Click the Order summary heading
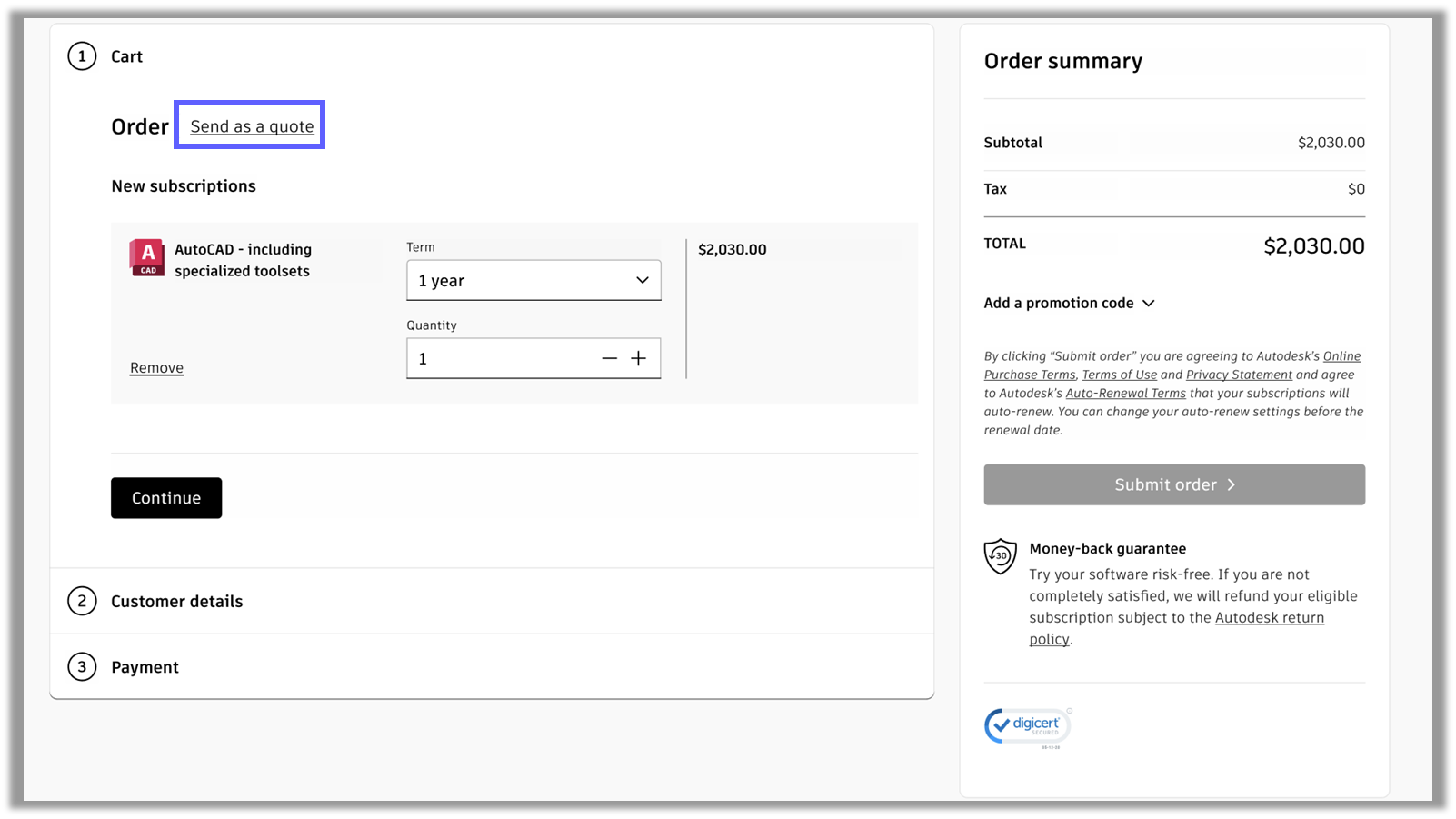This screenshot has height=819, width=1456. [1063, 62]
